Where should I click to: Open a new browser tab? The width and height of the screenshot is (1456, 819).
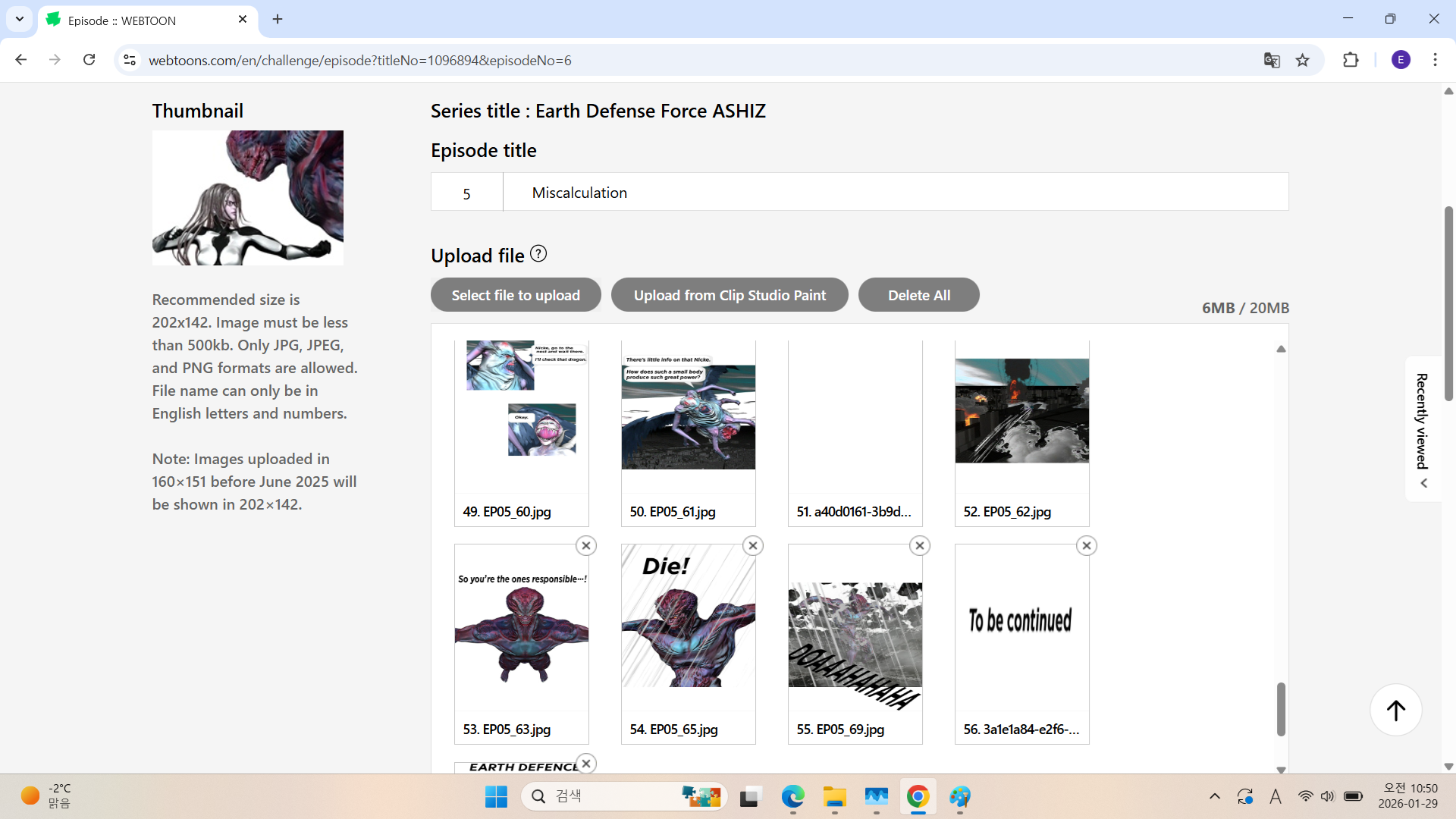pyautogui.click(x=278, y=20)
